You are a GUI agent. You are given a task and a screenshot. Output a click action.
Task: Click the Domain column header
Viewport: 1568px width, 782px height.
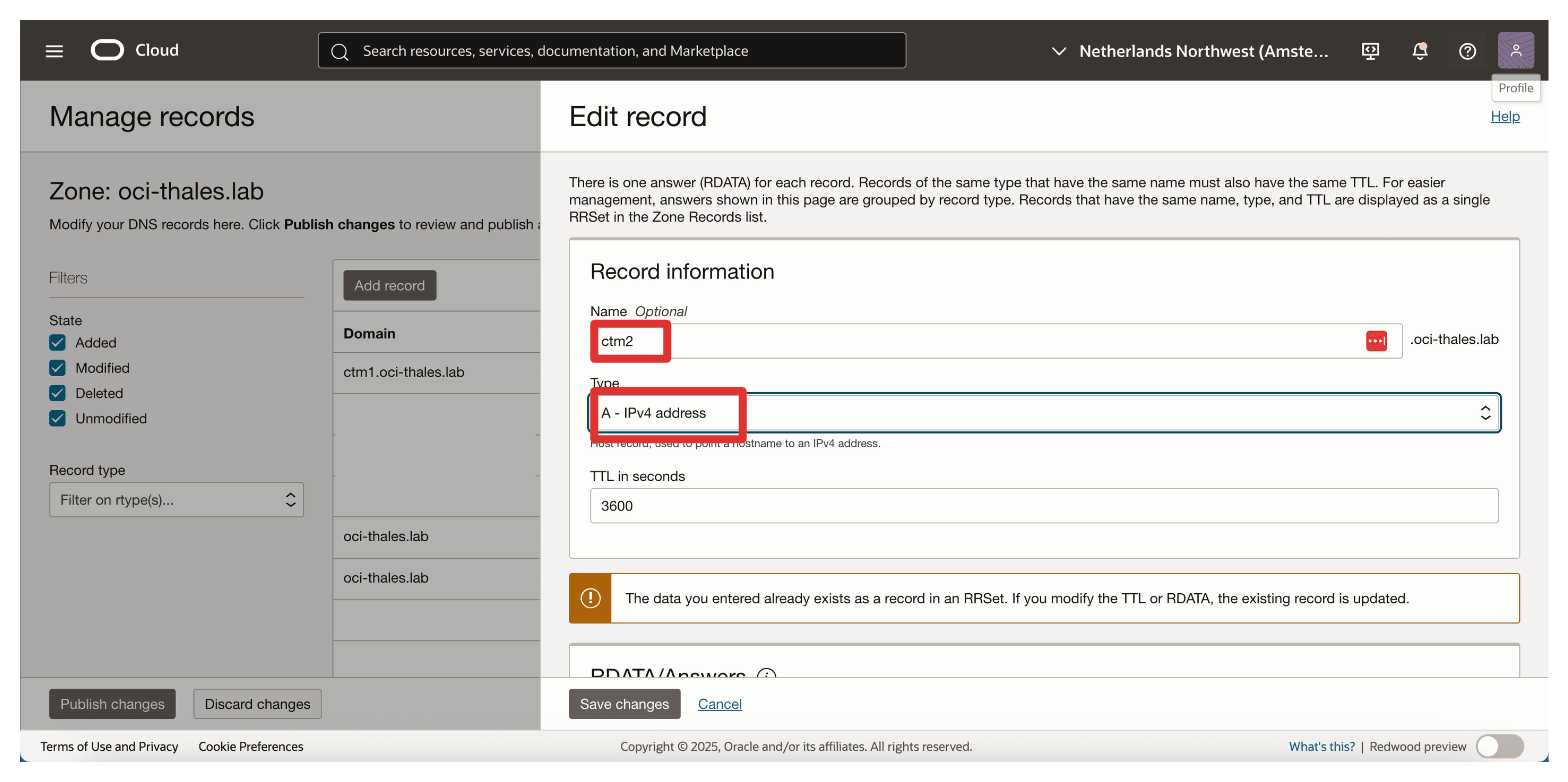[370, 333]
